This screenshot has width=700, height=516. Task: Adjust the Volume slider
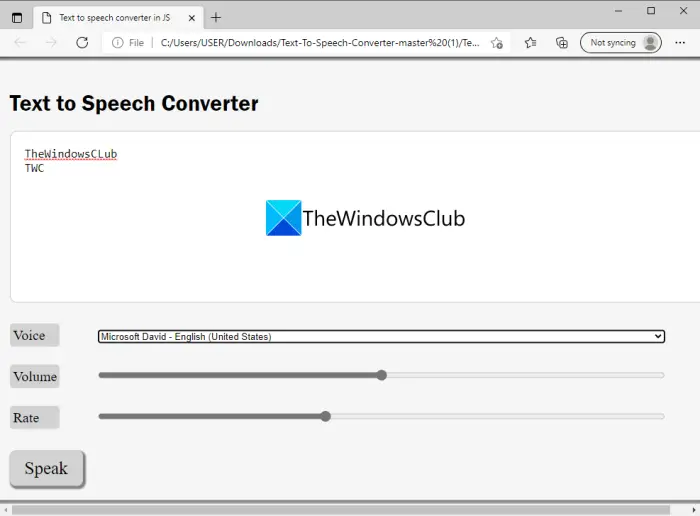381,375
